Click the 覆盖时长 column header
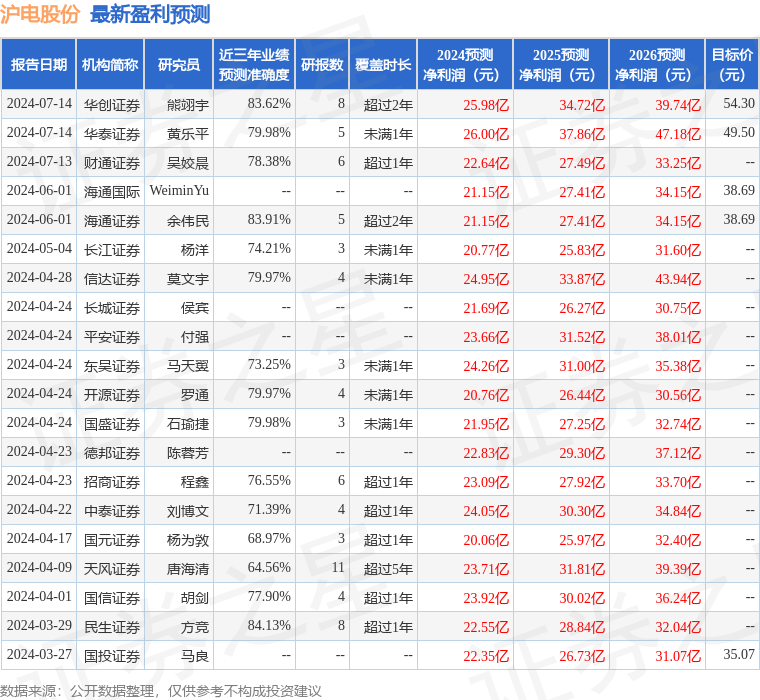 (383, 64)
